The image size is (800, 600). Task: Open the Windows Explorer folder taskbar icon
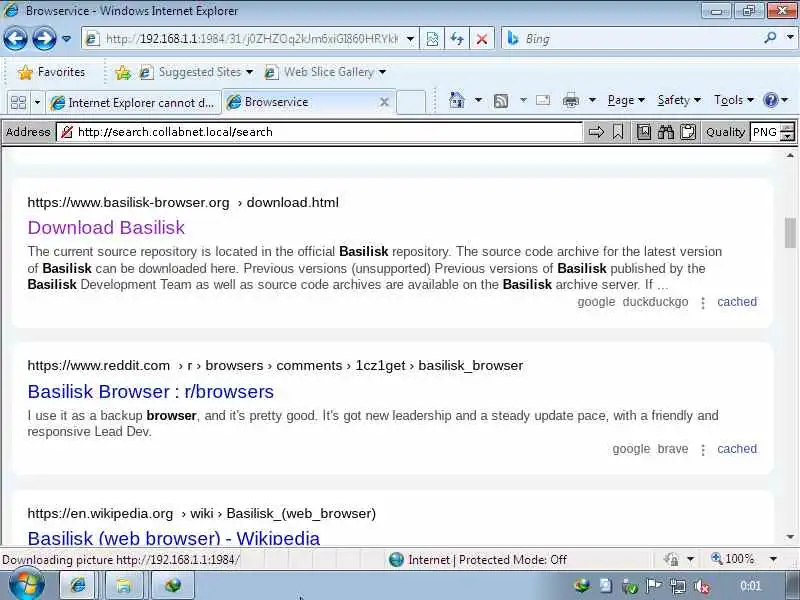coord(123,585)
